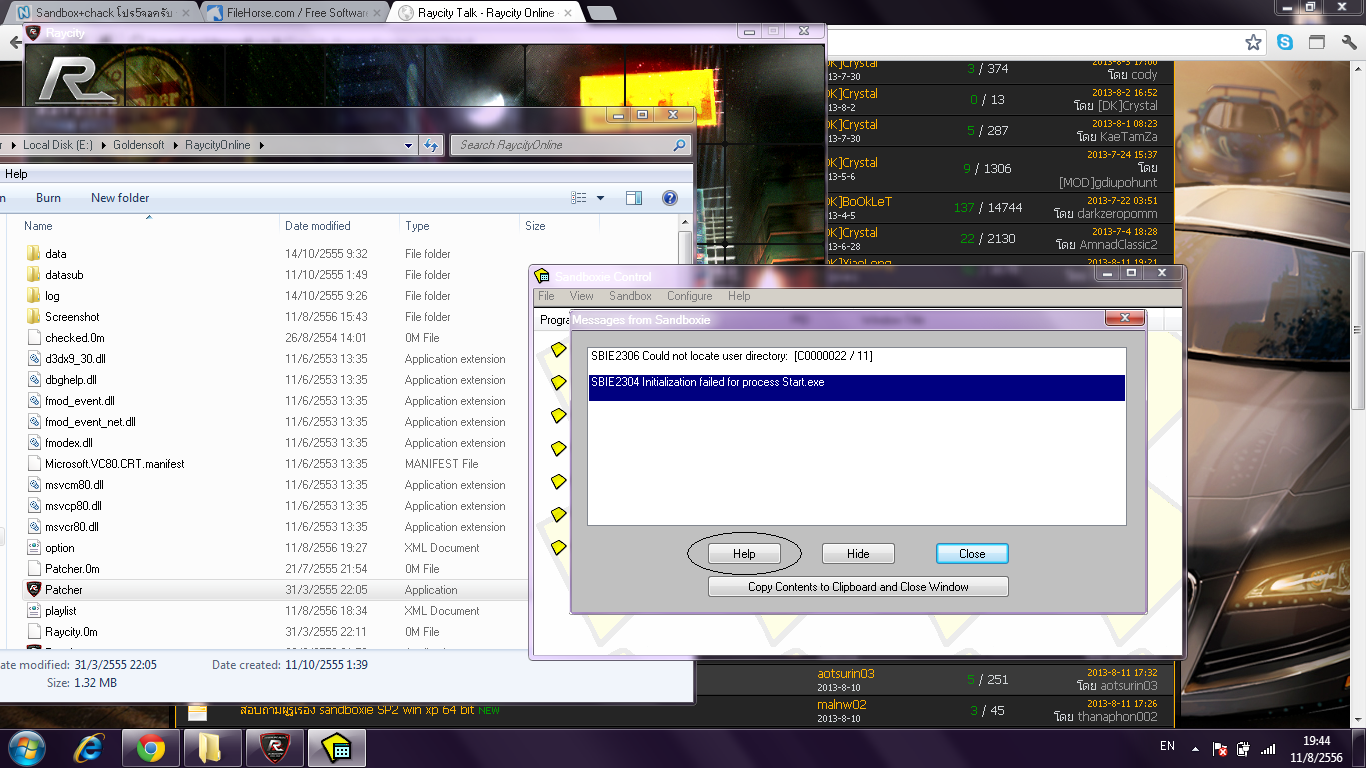Open the Configure menu in Sandboxie Control

(x=690, y=296)
